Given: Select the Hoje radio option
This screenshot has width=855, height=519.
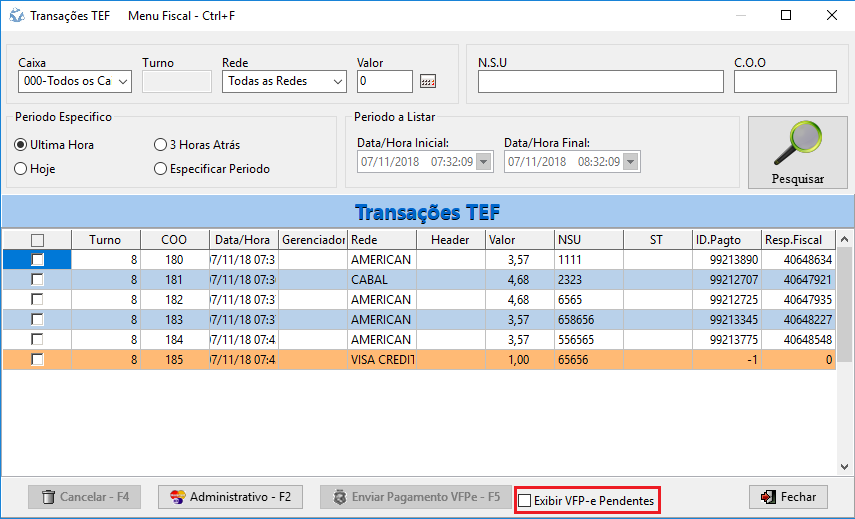Looking at the screenshot, I should coord(21,169).
